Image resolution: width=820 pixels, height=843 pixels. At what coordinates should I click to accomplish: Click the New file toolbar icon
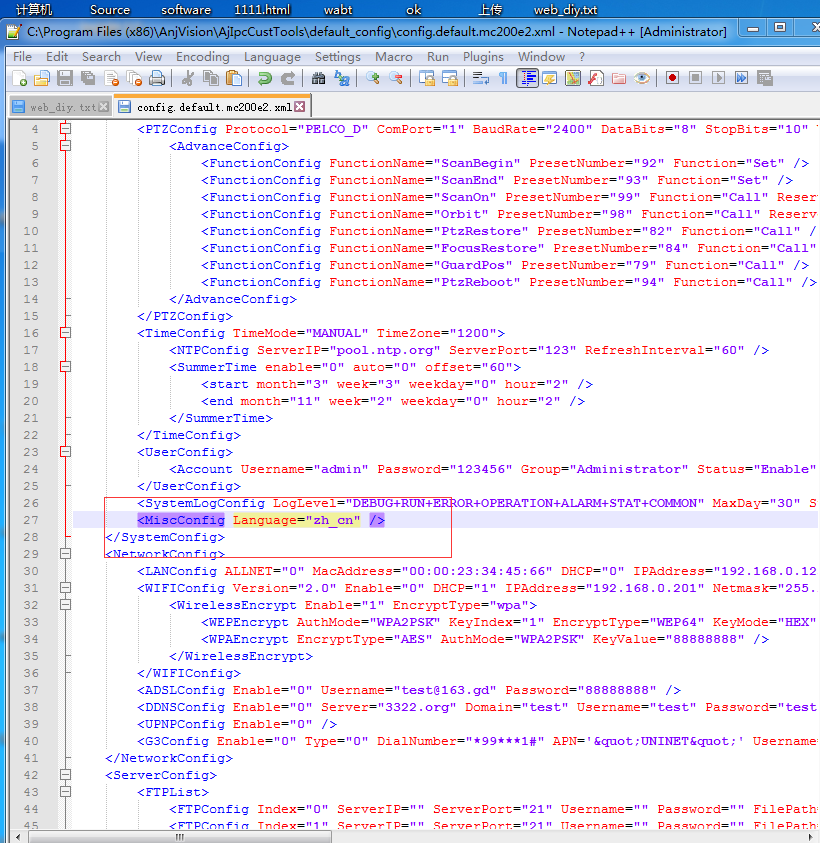(x=19, y=78)
